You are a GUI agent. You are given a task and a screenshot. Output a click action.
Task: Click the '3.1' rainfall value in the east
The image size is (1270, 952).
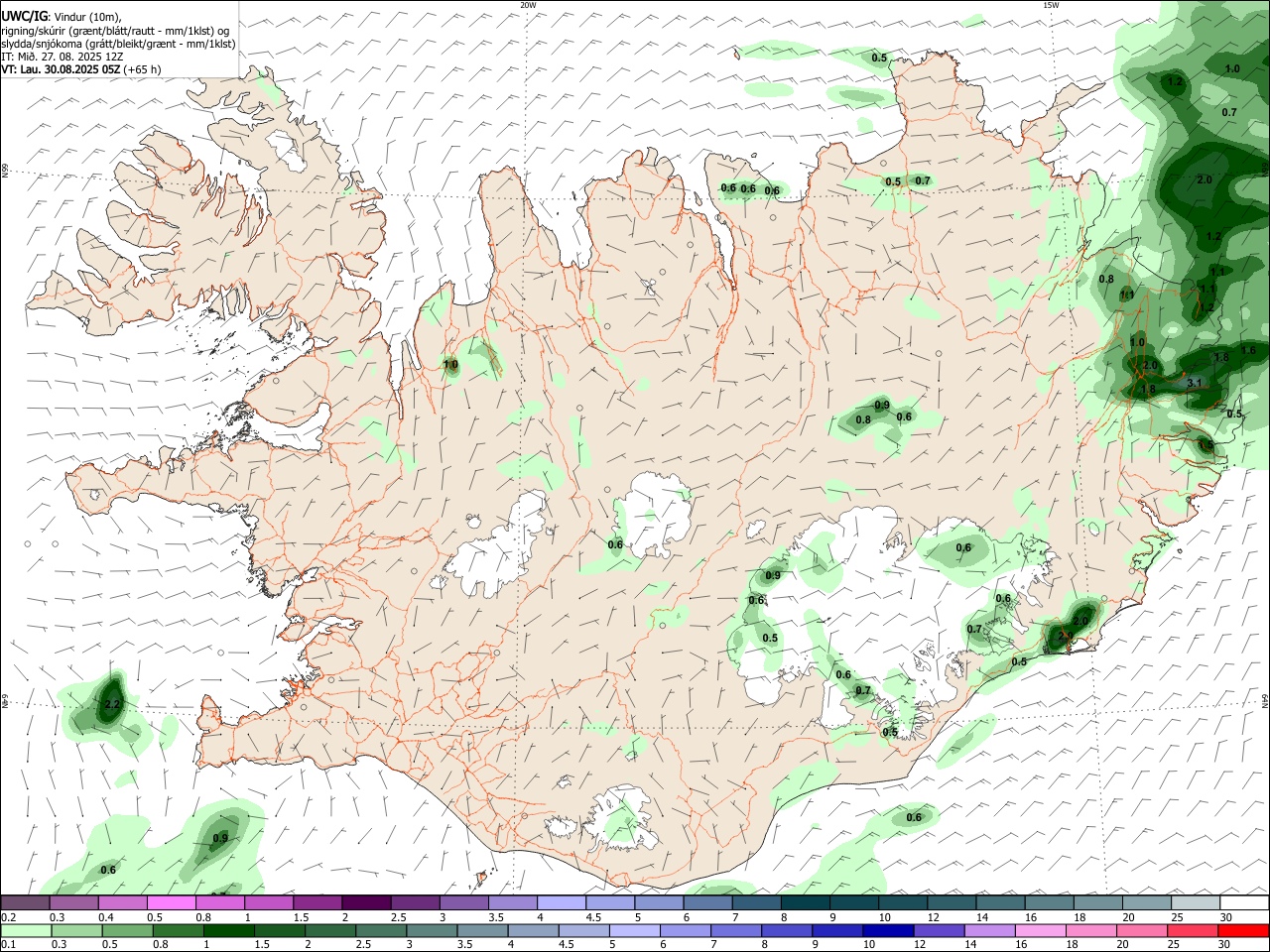1195,383
